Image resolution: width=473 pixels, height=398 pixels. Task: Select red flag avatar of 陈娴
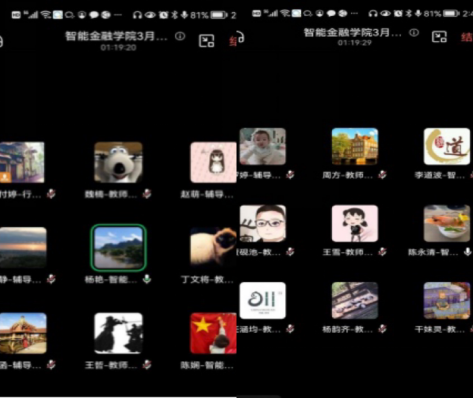(213, 333)
